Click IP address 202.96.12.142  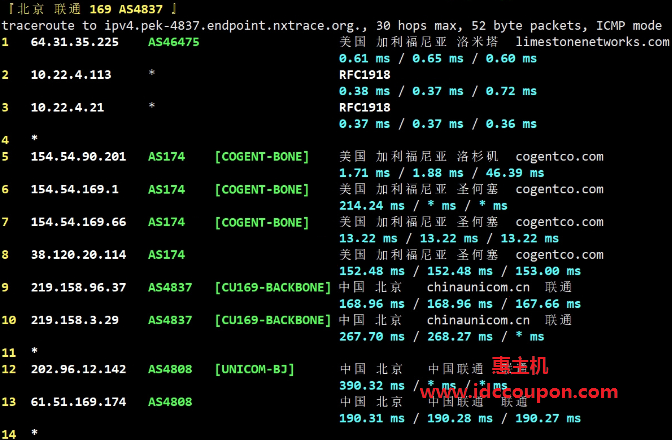78,369
